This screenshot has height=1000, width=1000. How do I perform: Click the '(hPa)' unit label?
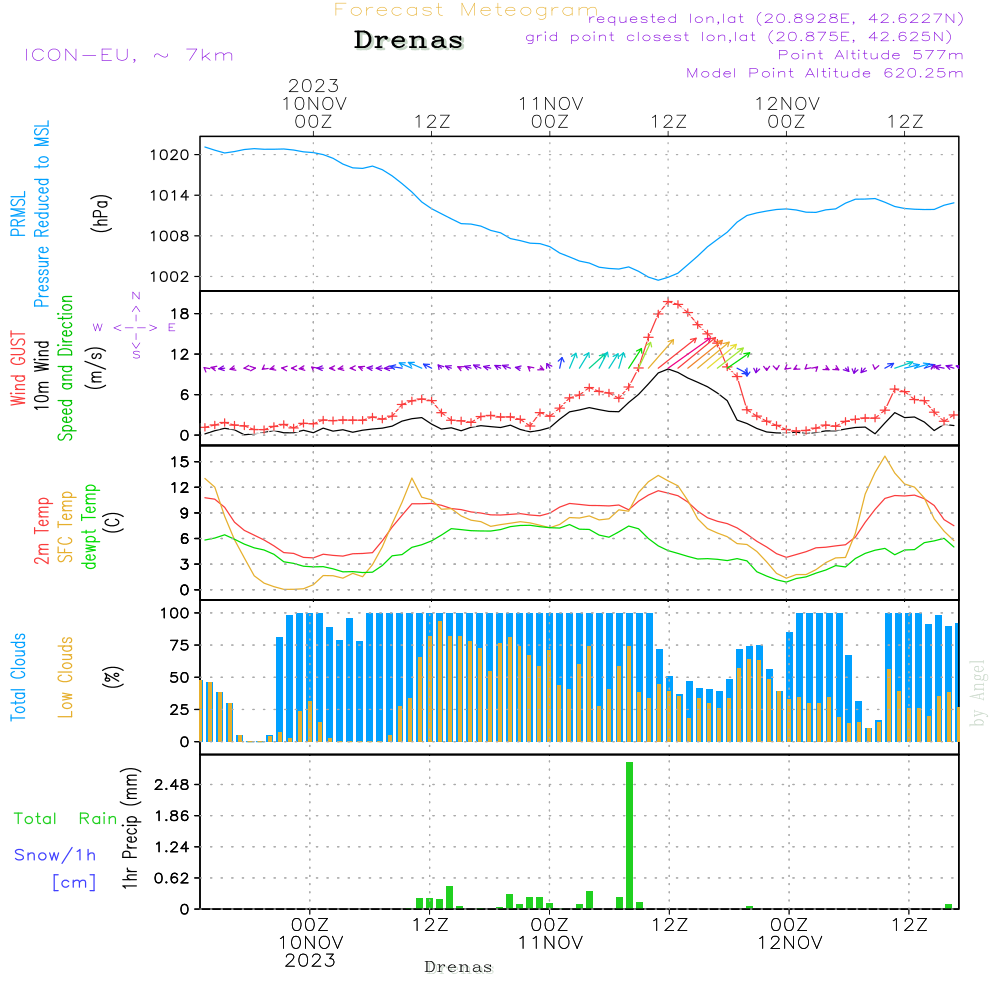pos(101,213)
